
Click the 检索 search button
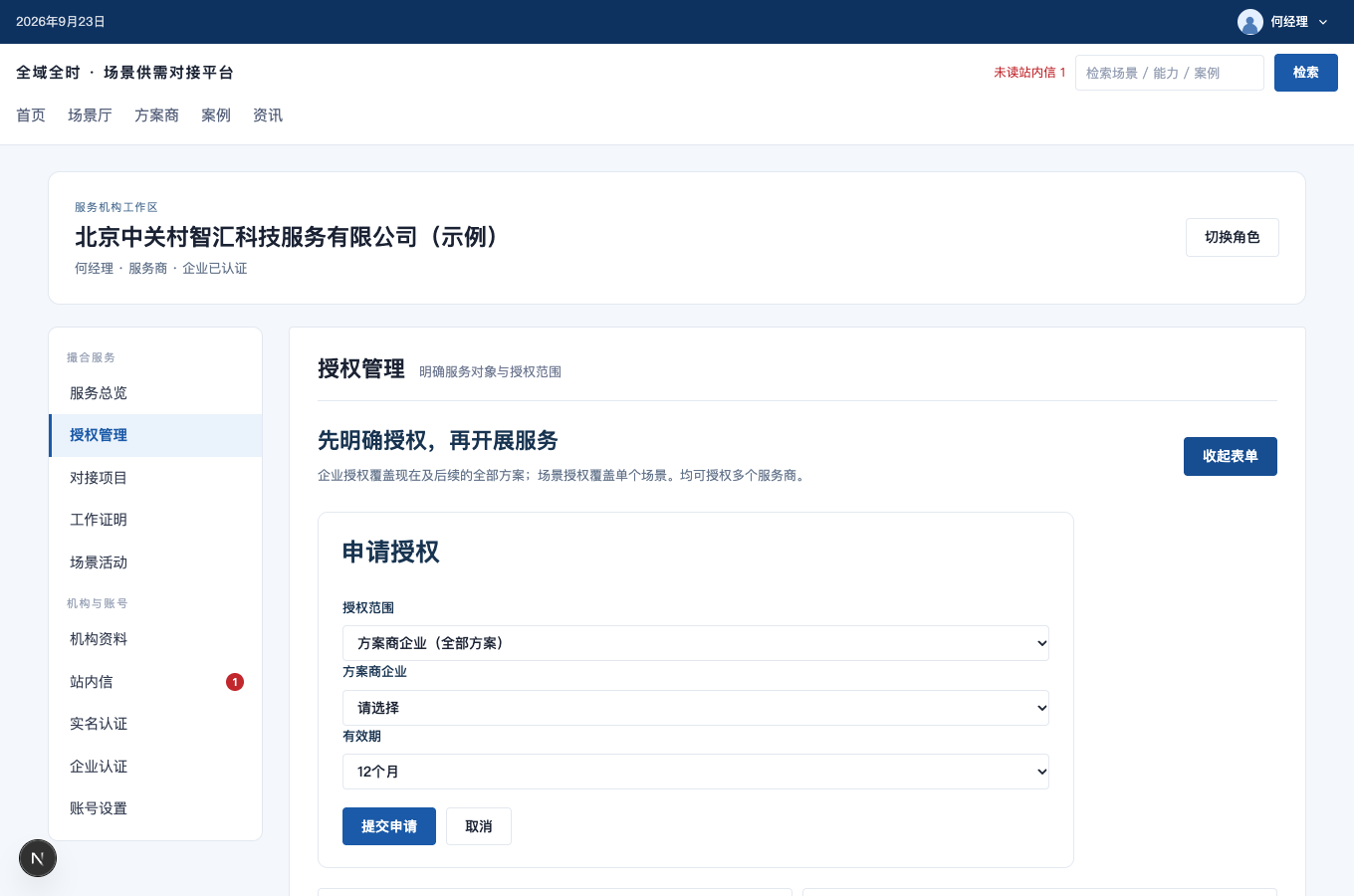click(x=1306, y=73)
